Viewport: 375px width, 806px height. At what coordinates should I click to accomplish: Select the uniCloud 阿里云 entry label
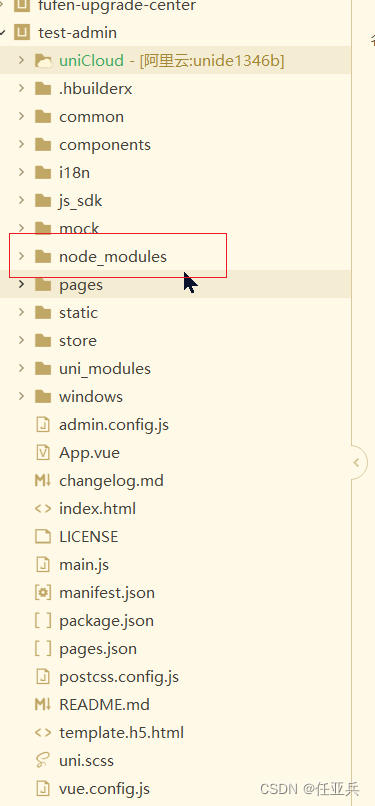point(172,61)
